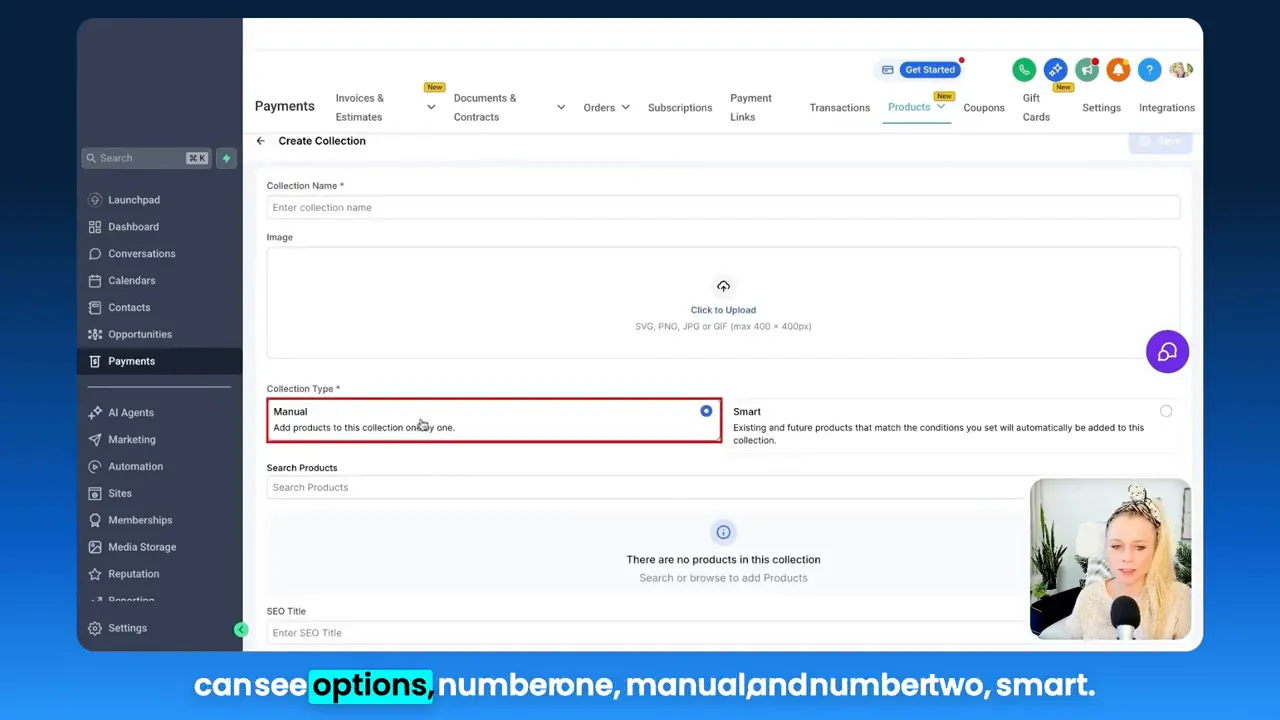
Task: Click the Get Started button
Action: click(930, 70)
